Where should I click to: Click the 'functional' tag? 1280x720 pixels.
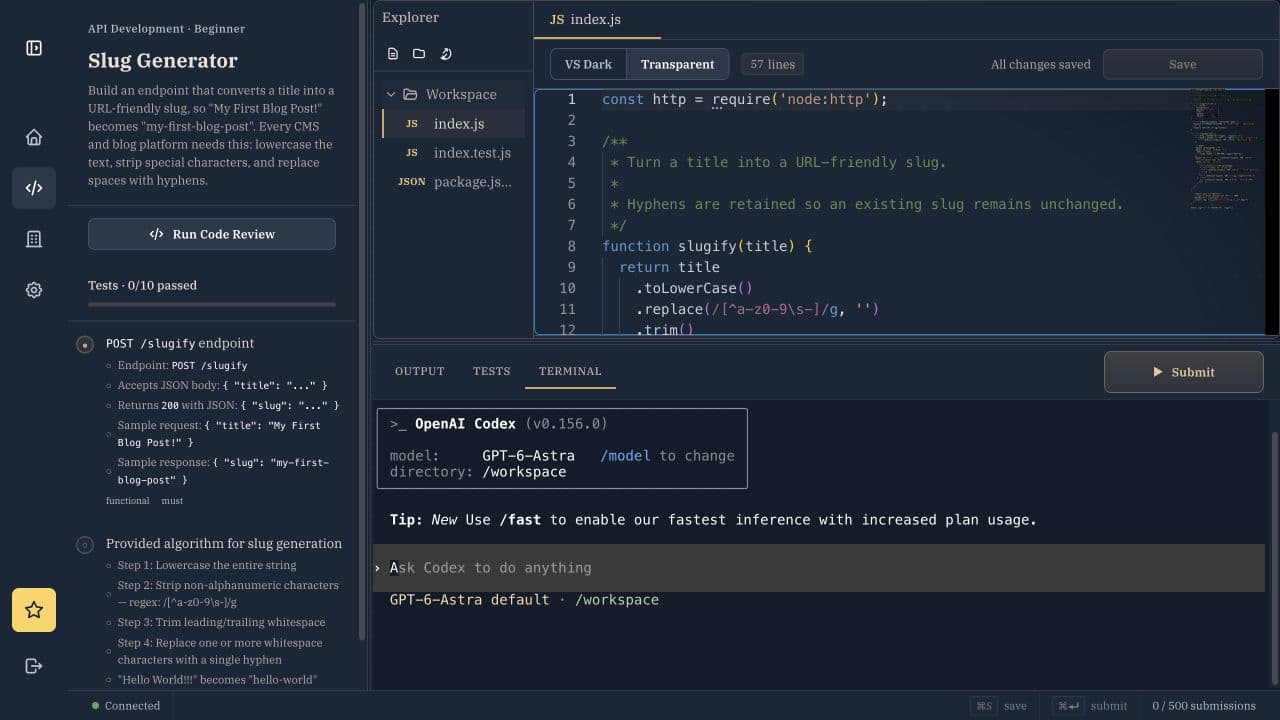coord(127,500)
